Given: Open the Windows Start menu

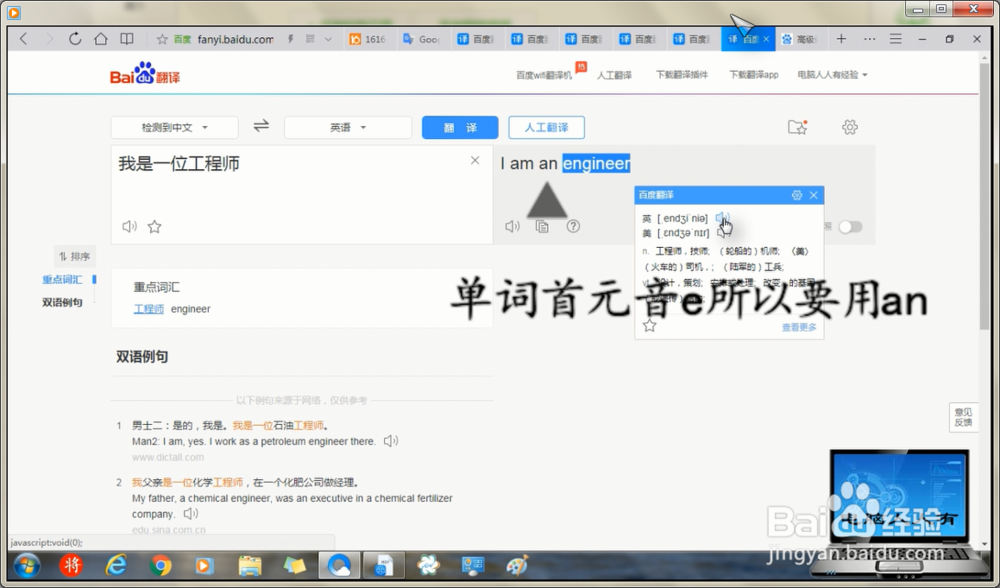Looking at the screenshot, I should [27, 565].
